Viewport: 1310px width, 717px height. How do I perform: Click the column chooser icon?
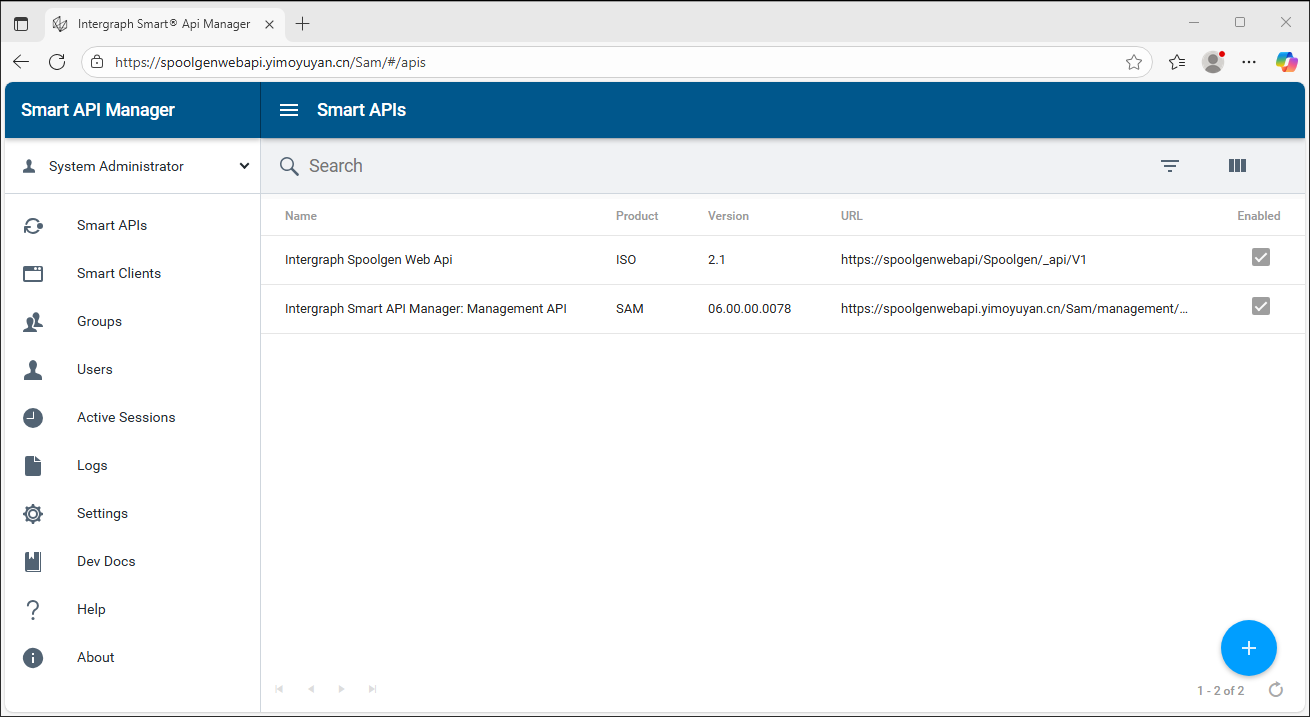point(1237,166)
